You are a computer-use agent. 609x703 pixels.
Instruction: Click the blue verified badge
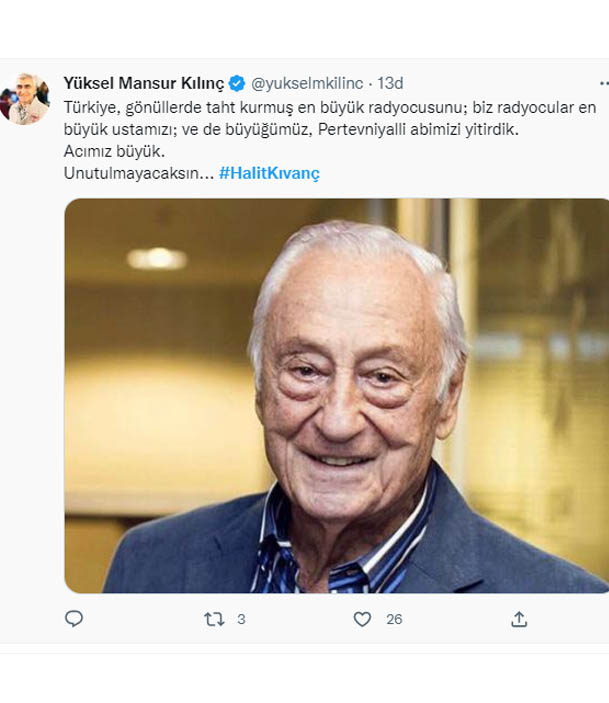click(x=237, y=83)
